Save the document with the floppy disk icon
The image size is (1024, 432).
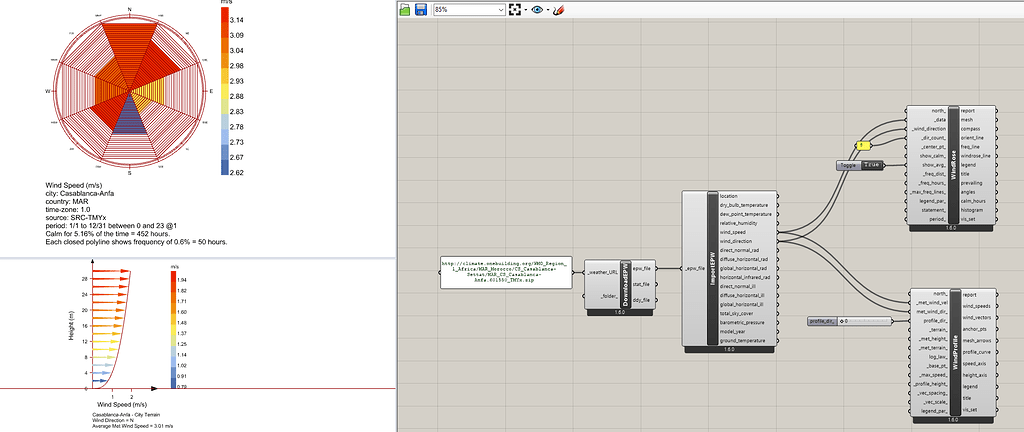click(x=421, y=9)
